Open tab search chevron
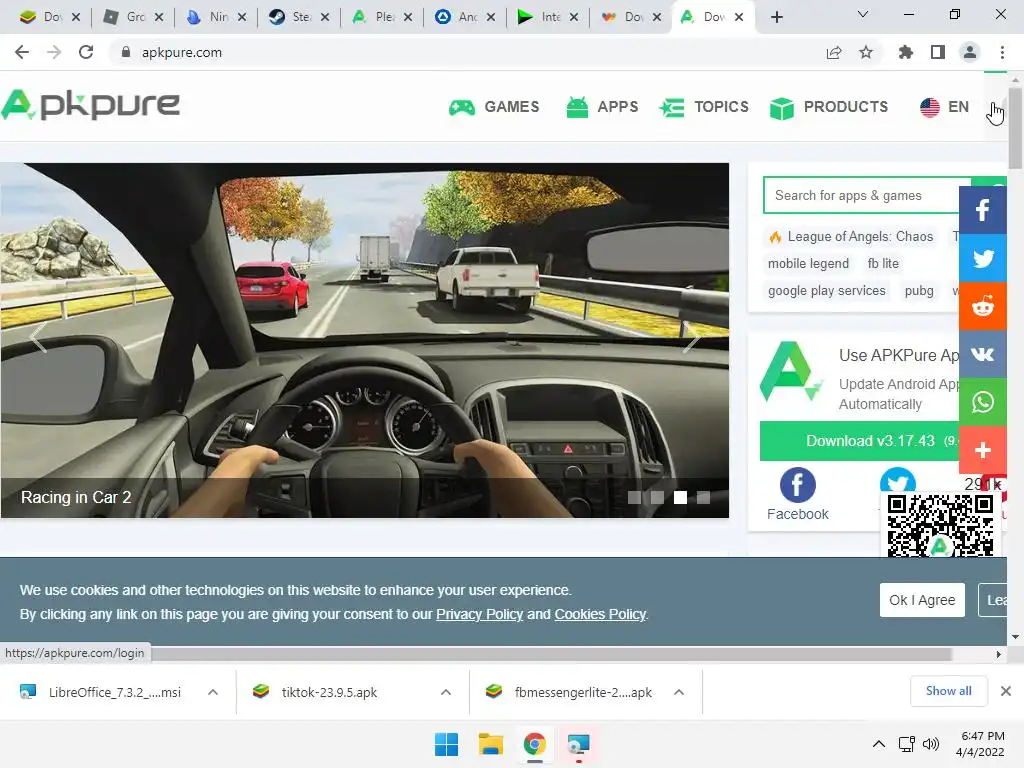 point(863,14)
